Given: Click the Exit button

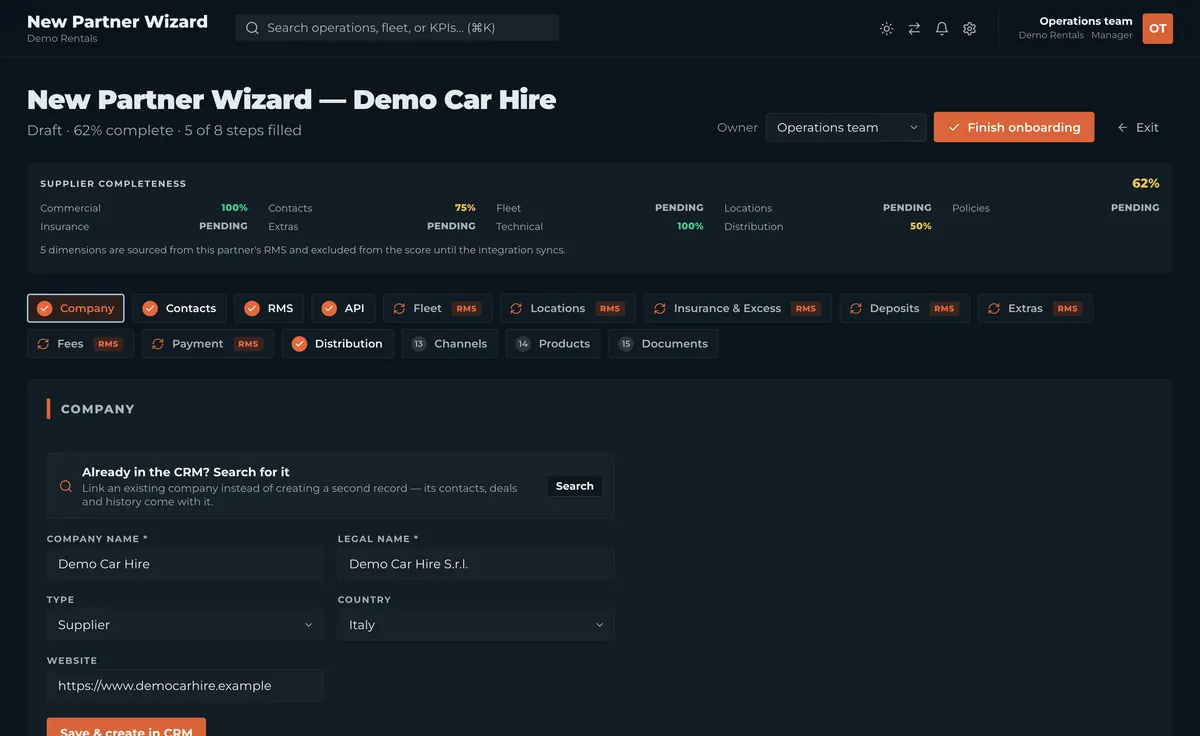Looking at the screenshot, I should coord(1138,127).
